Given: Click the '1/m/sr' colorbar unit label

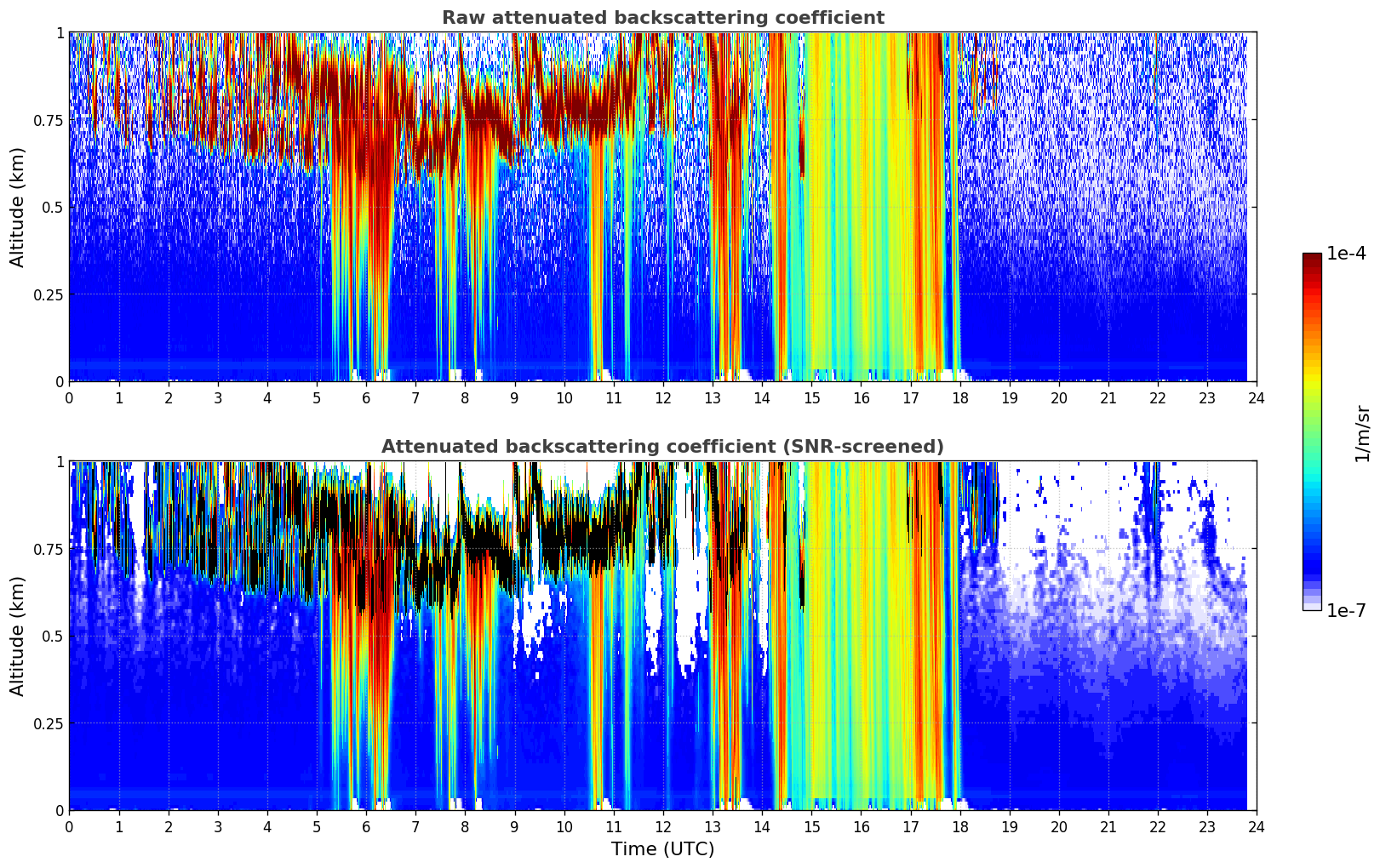Looking at the screenshot, I should pyautogui.click(x=1362, y=433).
